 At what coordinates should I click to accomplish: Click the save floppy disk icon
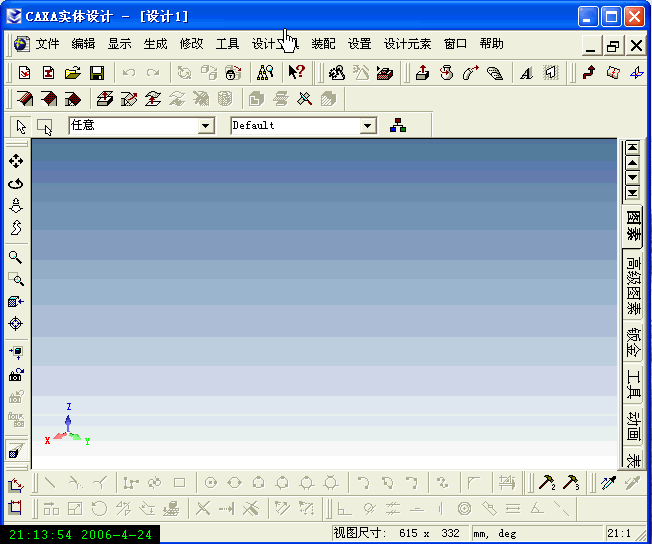click(97, 73)
